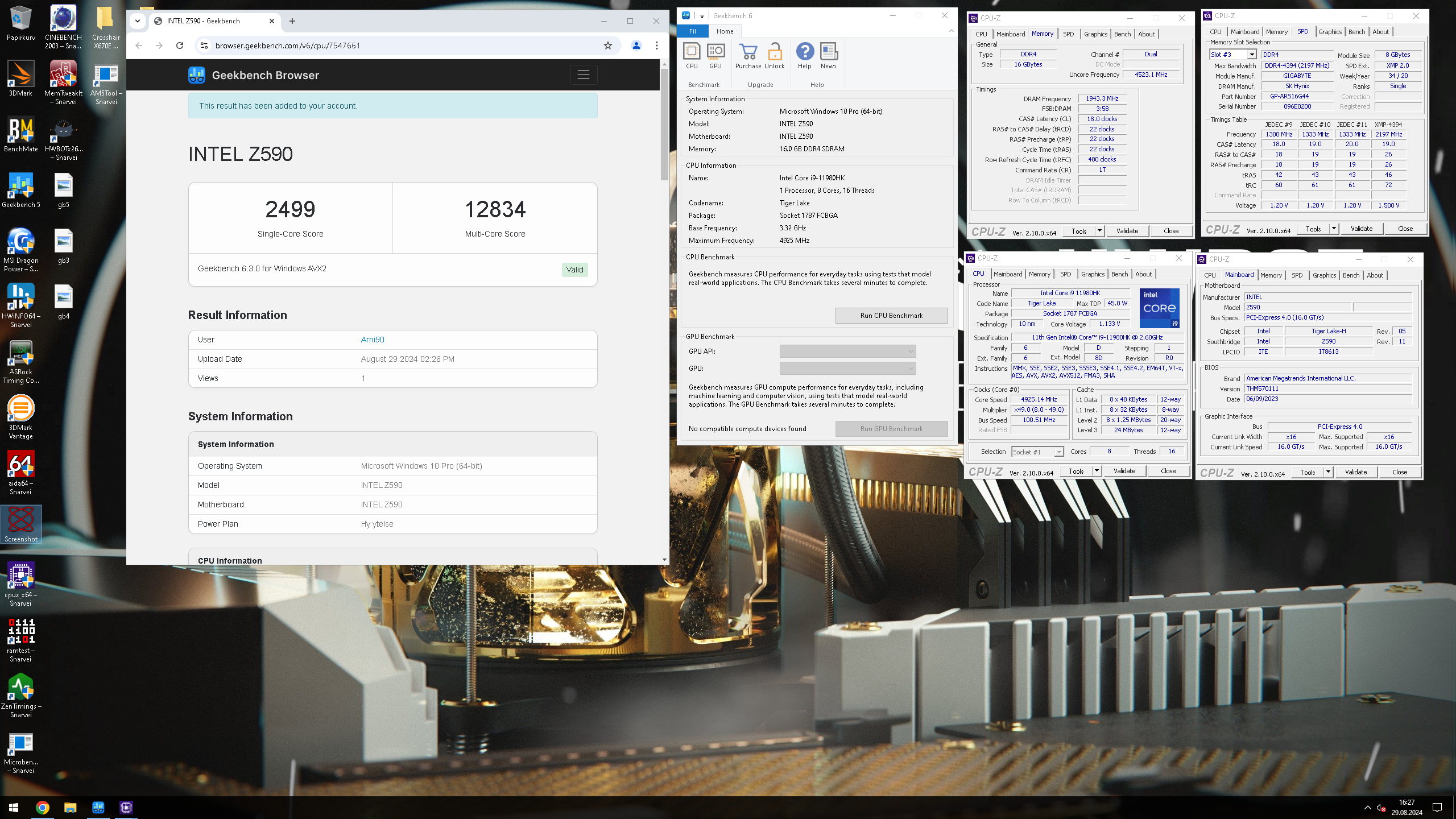Open the Help icon in Geekbench 6
The image size is (1456, 819).
(804, 56)
